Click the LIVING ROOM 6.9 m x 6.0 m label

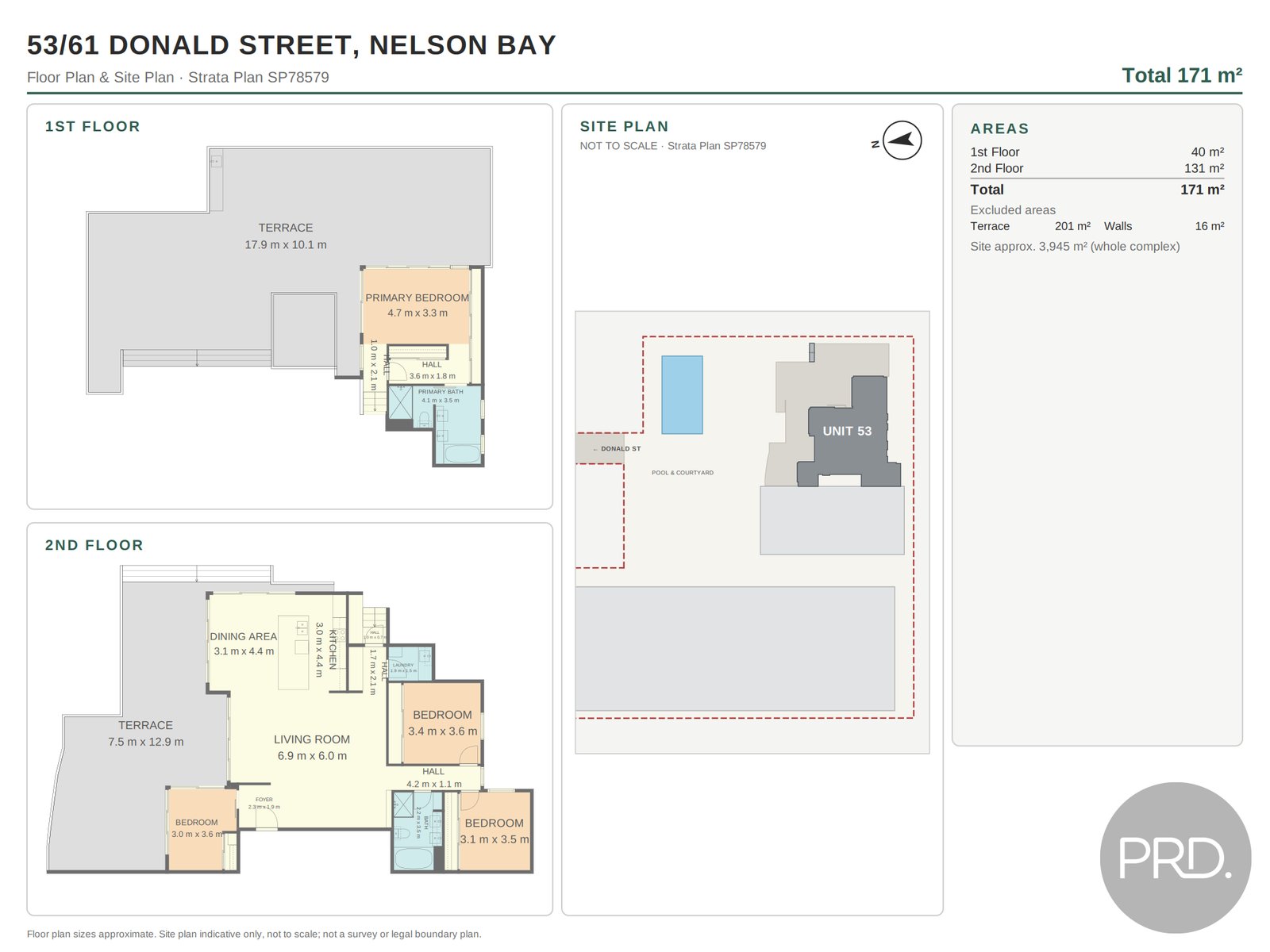312,747
